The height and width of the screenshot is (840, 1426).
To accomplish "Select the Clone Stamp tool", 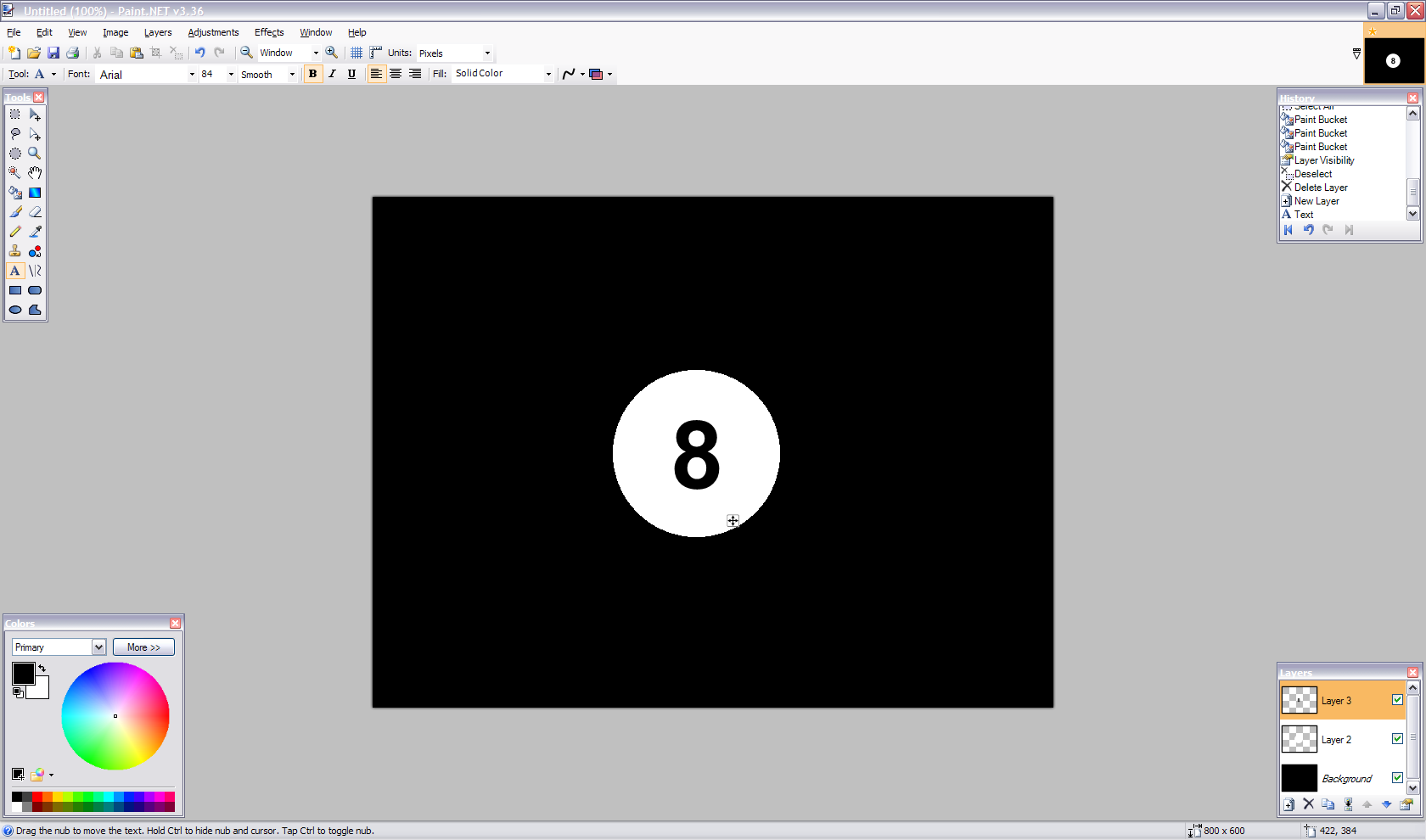I will click(x=14, y=251).
